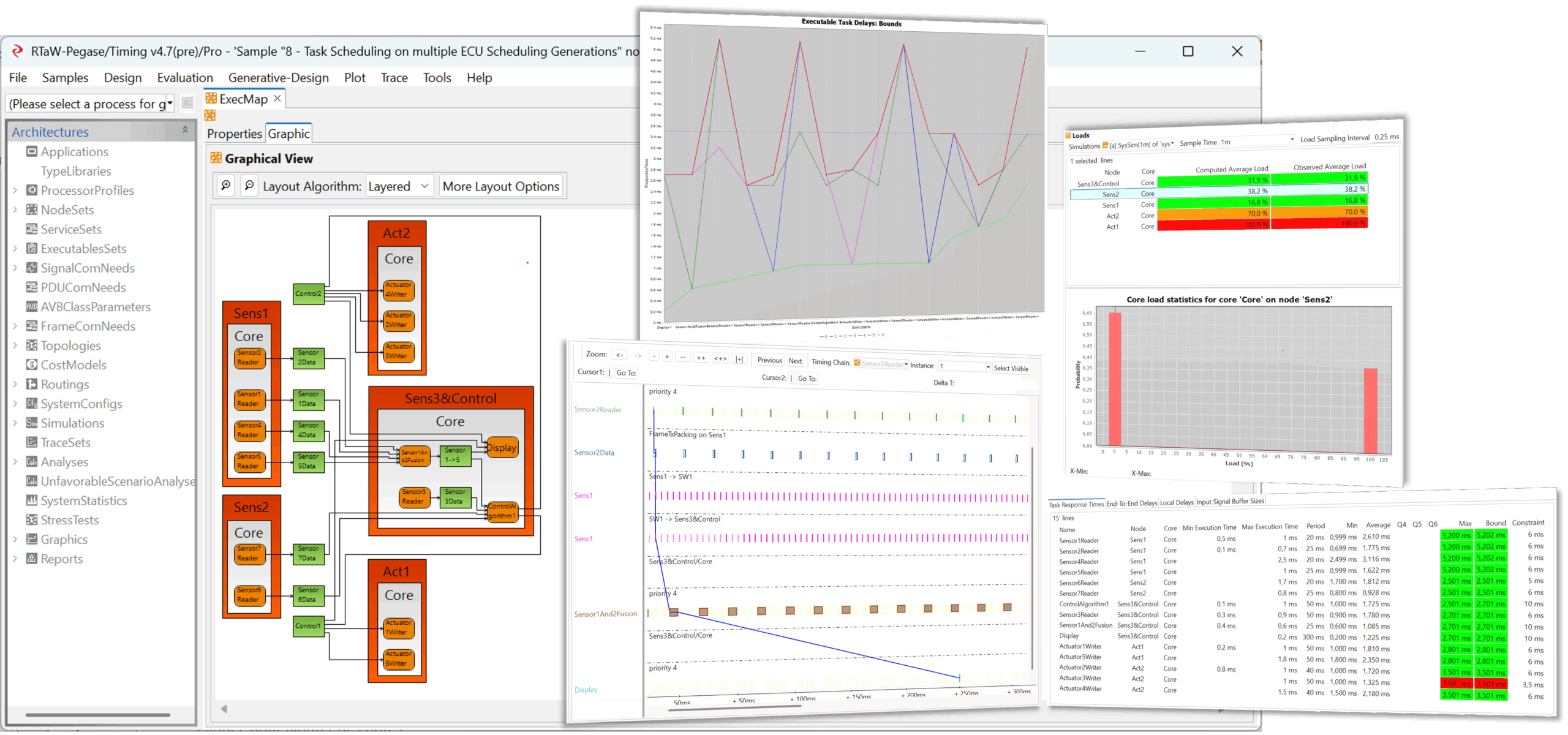
Task: Click the ProcessorProfiles chip icon
Action: (32, 190)
